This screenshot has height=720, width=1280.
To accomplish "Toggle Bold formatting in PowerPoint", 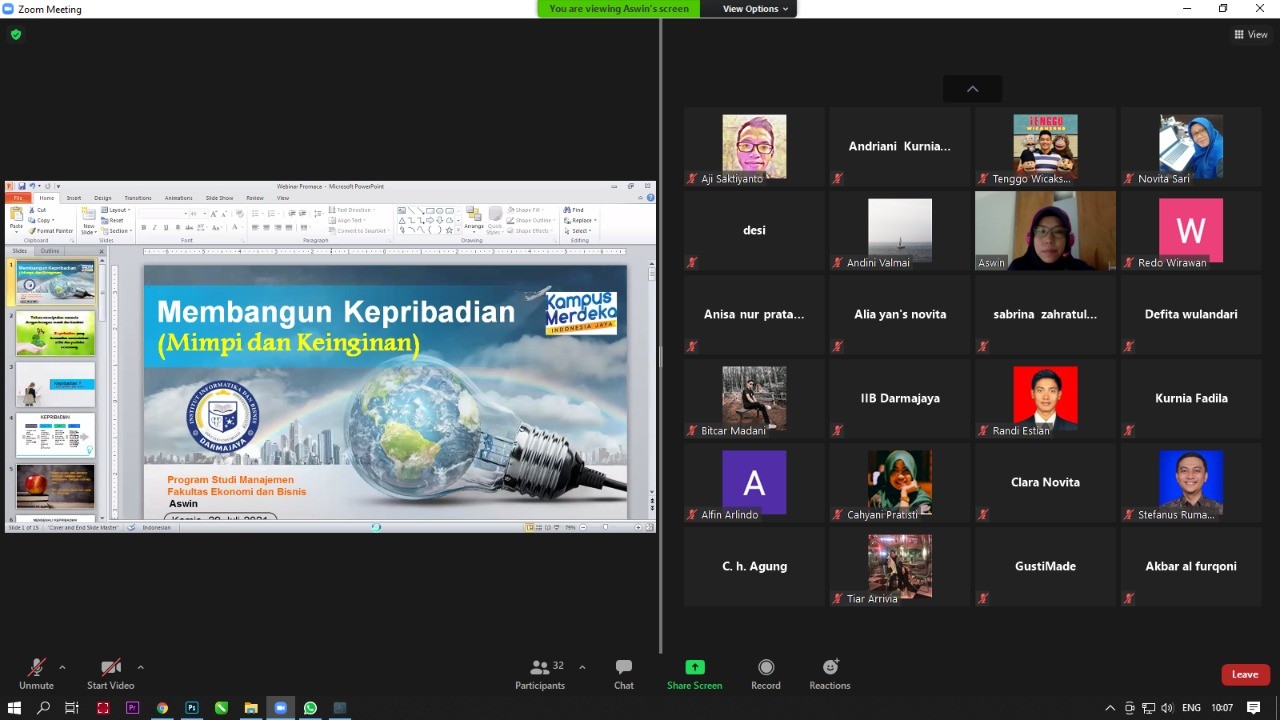I will (x=145, y=228).
